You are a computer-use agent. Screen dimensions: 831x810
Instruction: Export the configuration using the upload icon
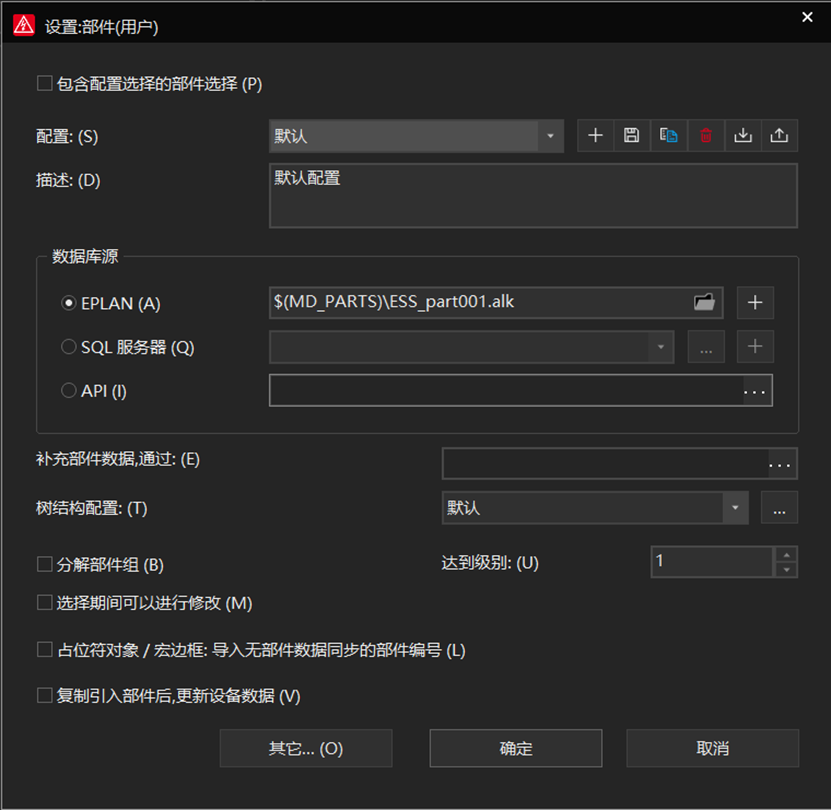(x=779, y=136)
